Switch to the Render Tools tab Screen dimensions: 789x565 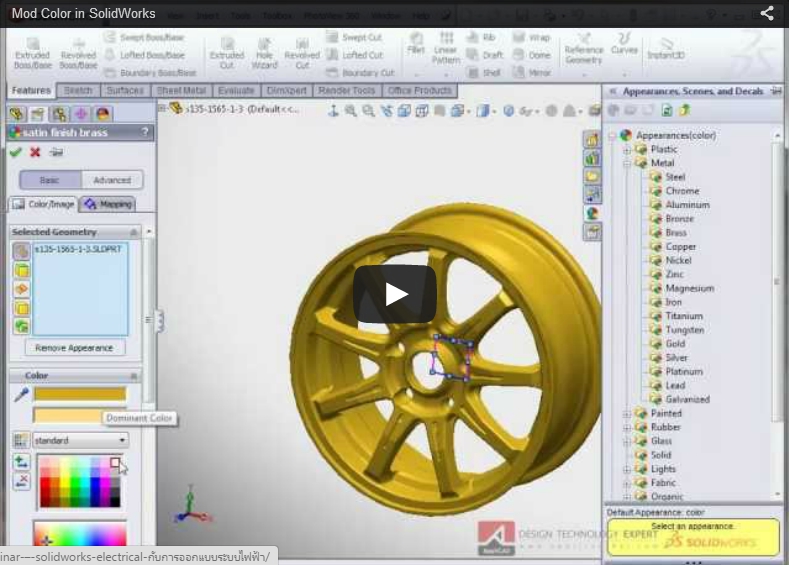click(347, 90)
